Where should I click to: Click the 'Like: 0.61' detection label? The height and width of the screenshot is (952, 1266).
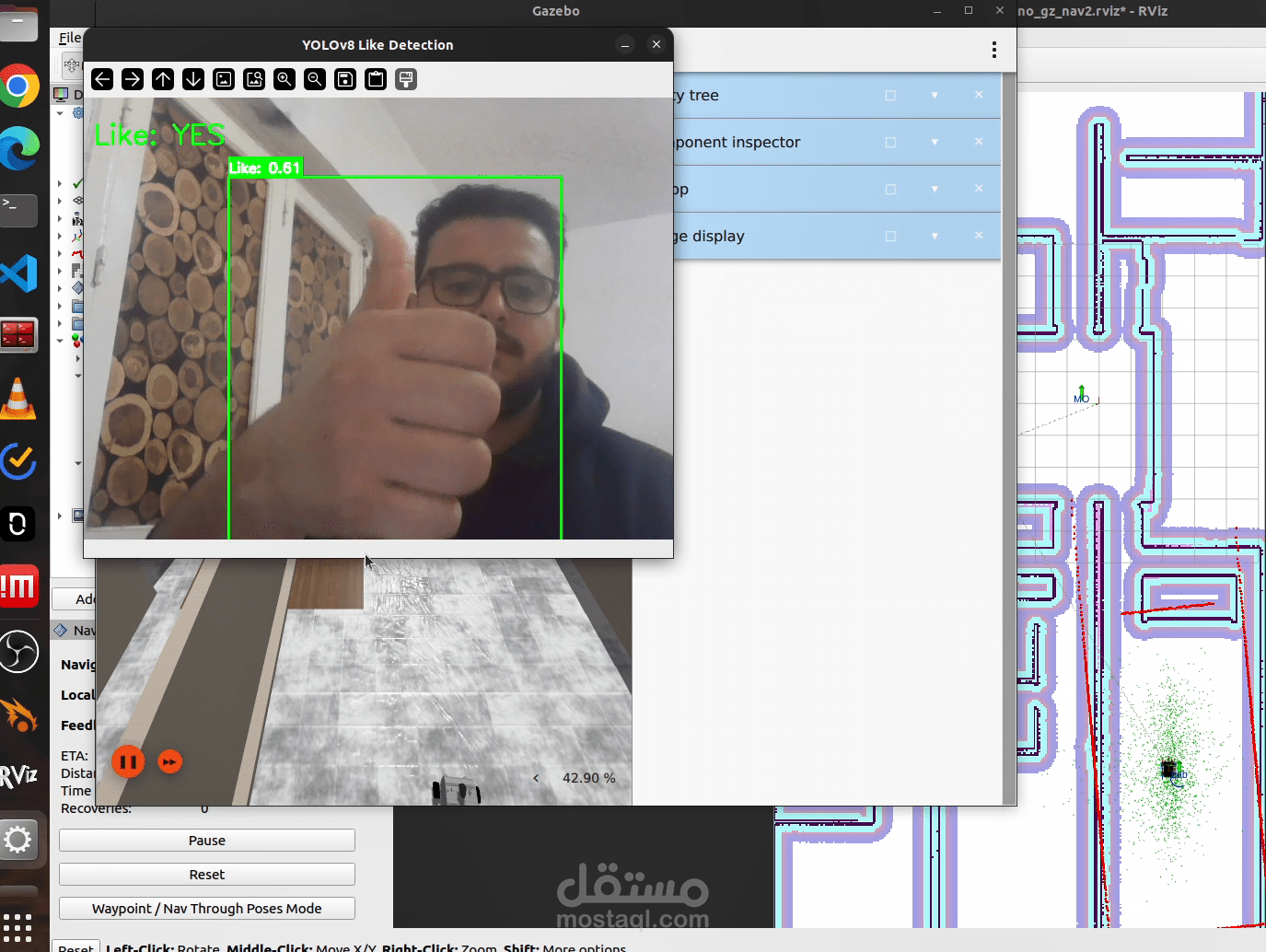tap(264, 168)
